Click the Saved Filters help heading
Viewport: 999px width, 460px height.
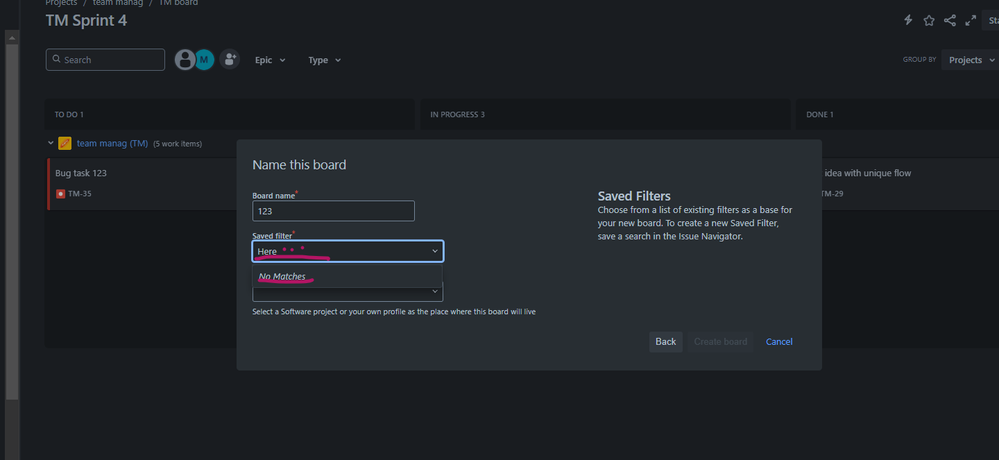coord(634,196)
